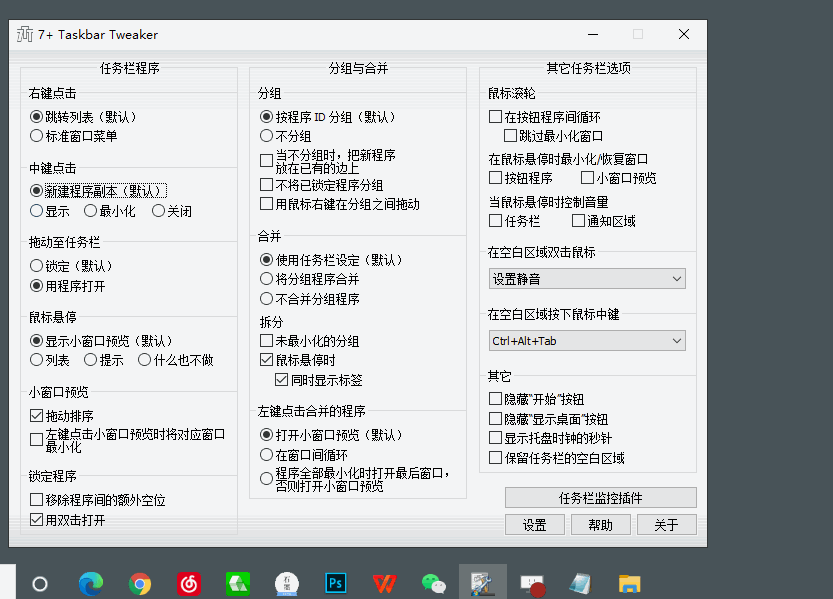Viewport: 833px width, 599px height.
Task: Launch WPS Office from the taskbar
Action: (x=385, y=583)
